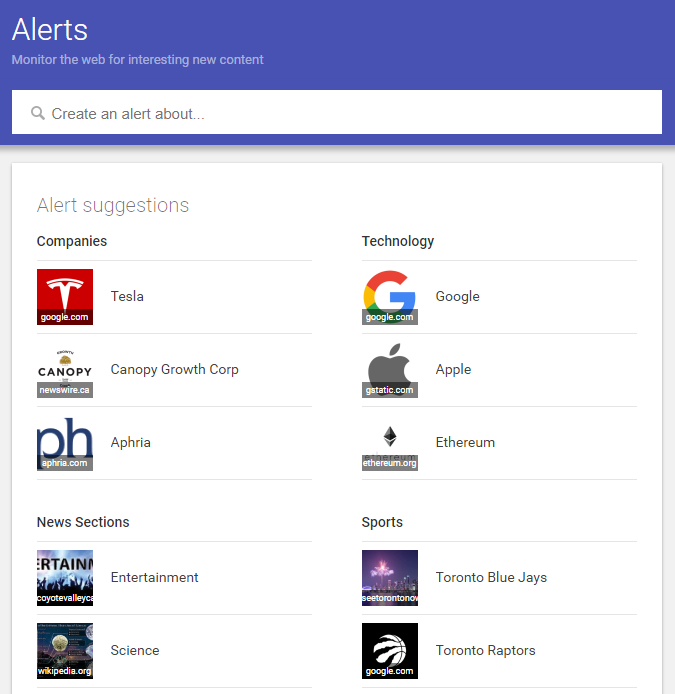Choose the Toronto Raptors suggestion
This screenshot has width=675, height=694.
coord(499,651)
